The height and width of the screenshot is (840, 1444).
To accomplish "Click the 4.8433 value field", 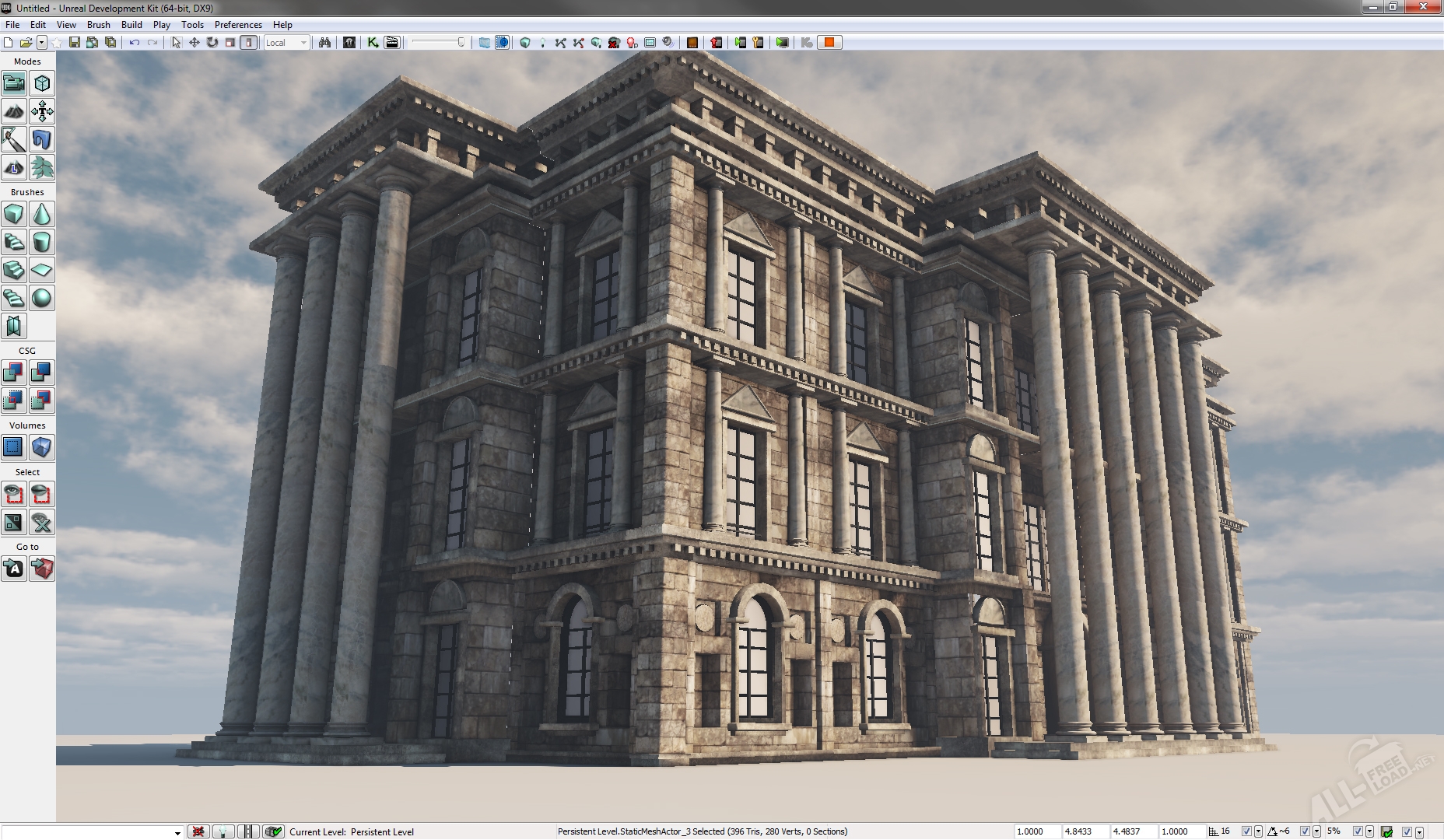I will click(x=1085, y=831).
